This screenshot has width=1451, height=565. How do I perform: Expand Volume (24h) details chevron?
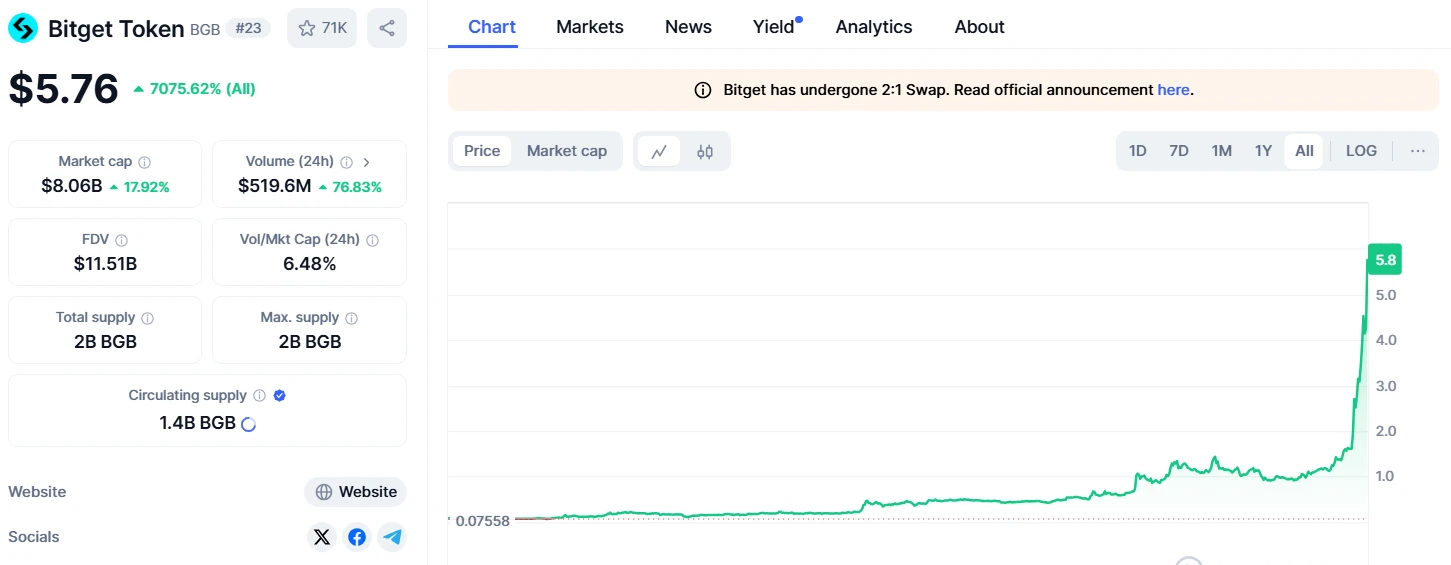[366, 162]
